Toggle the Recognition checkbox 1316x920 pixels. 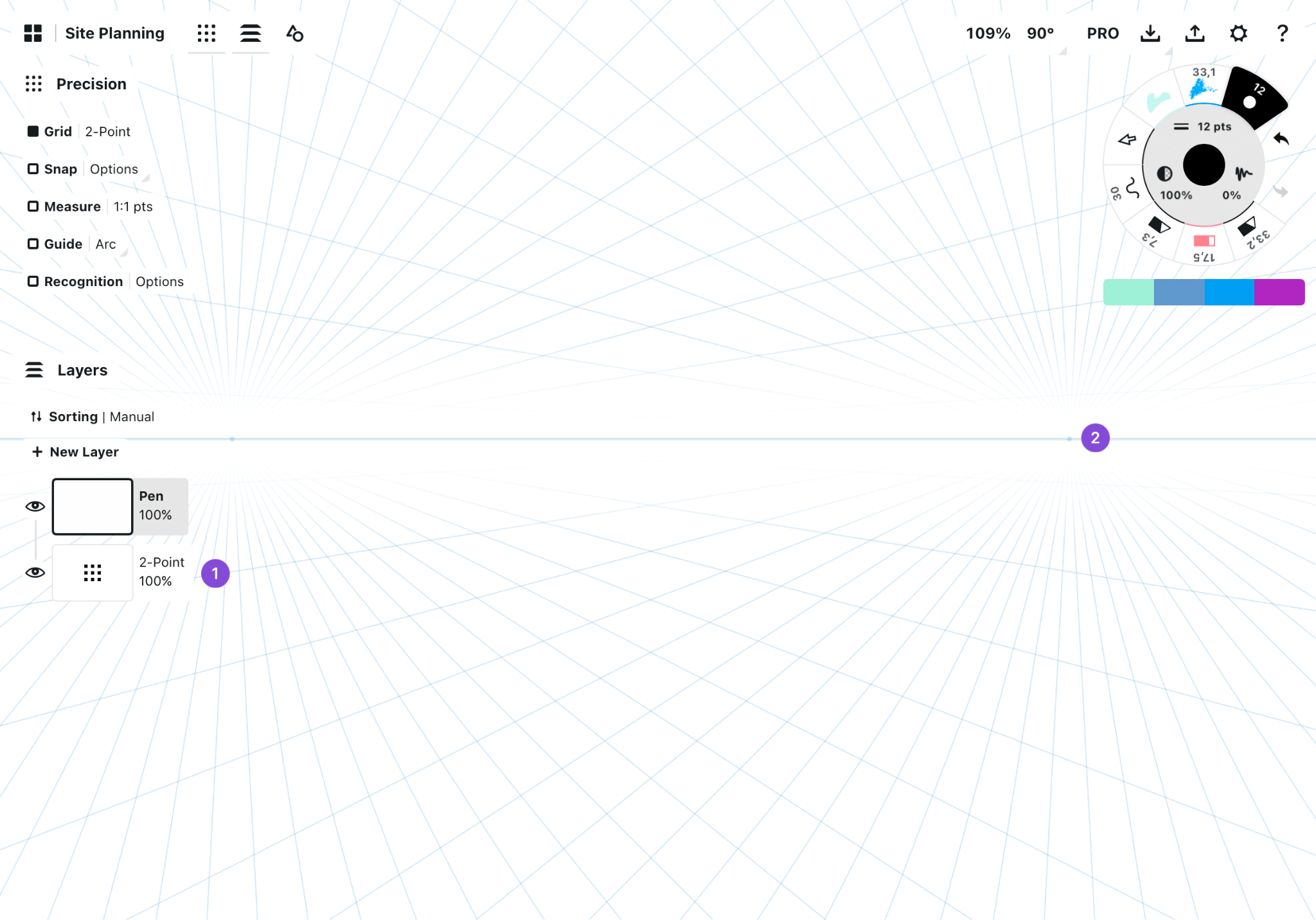[33, 282]
